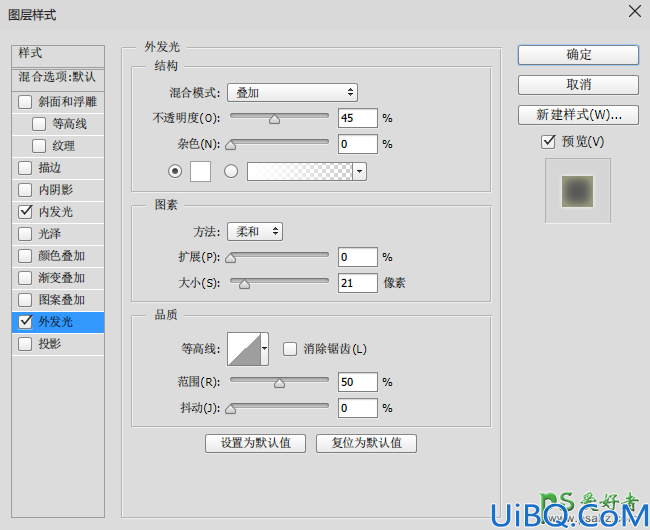
Task: Enable 颜色叠加 checkbox
Action: tap(25, 256)
